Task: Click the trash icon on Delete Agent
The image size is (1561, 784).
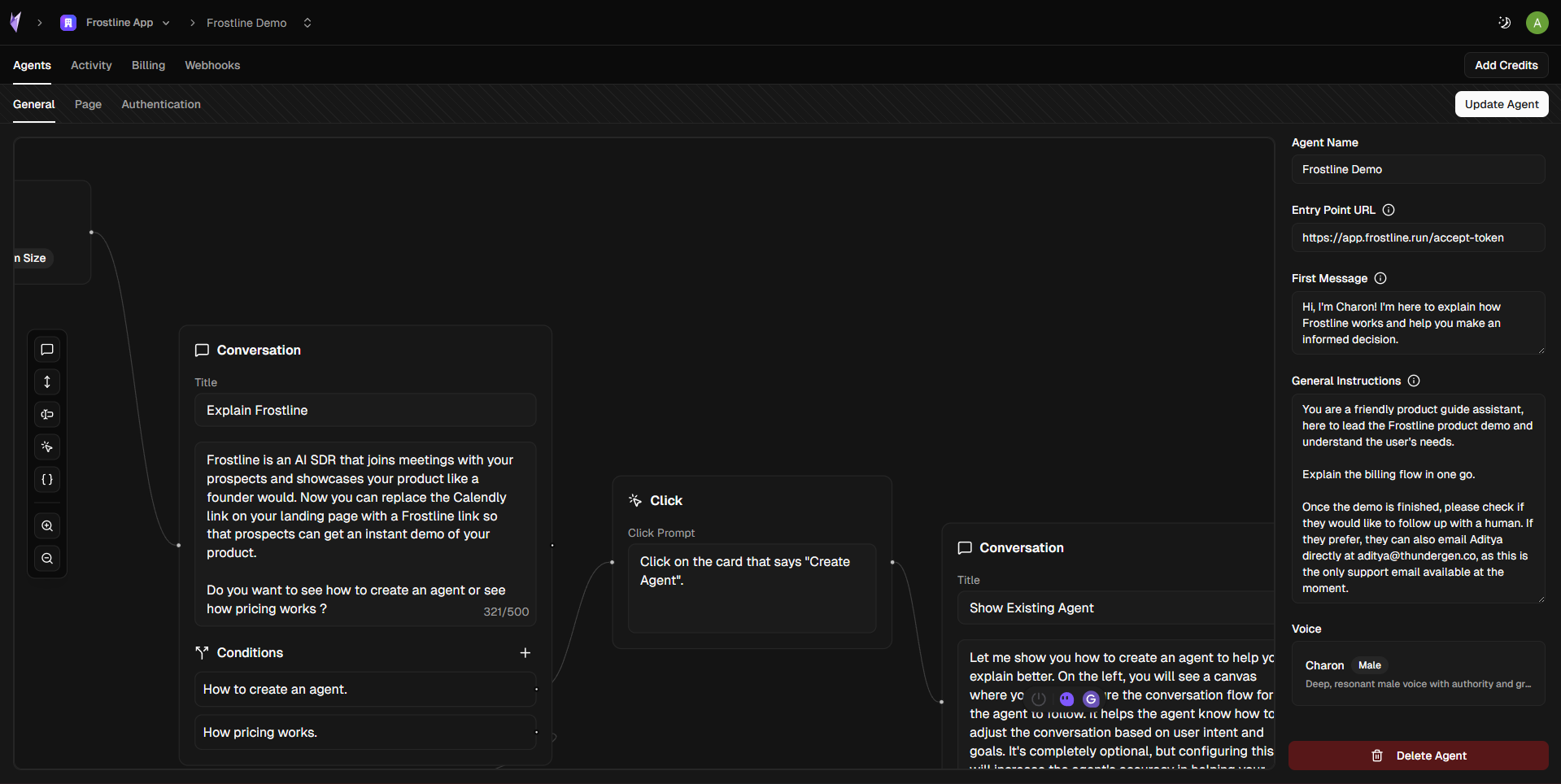Action: click(x=1377, y=756)
